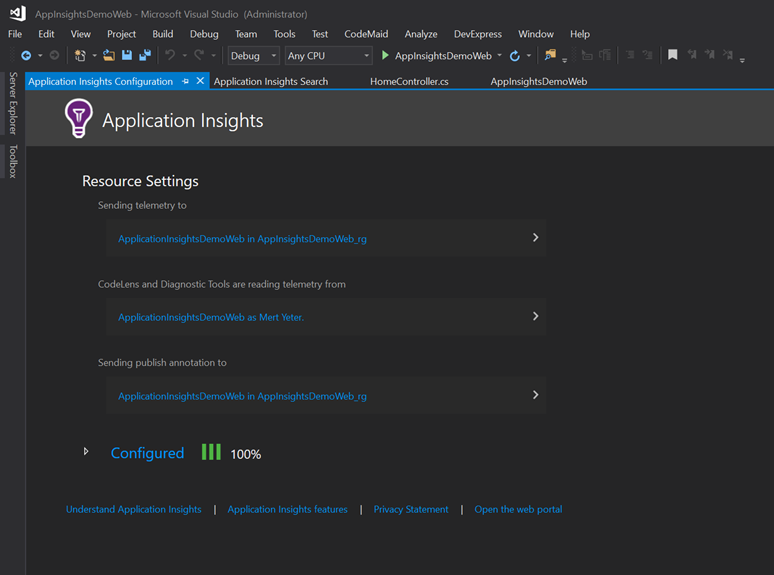This screenshot has width=774, height=575.
Task: Click the Undo arrow icon
Action: point(170,55)
